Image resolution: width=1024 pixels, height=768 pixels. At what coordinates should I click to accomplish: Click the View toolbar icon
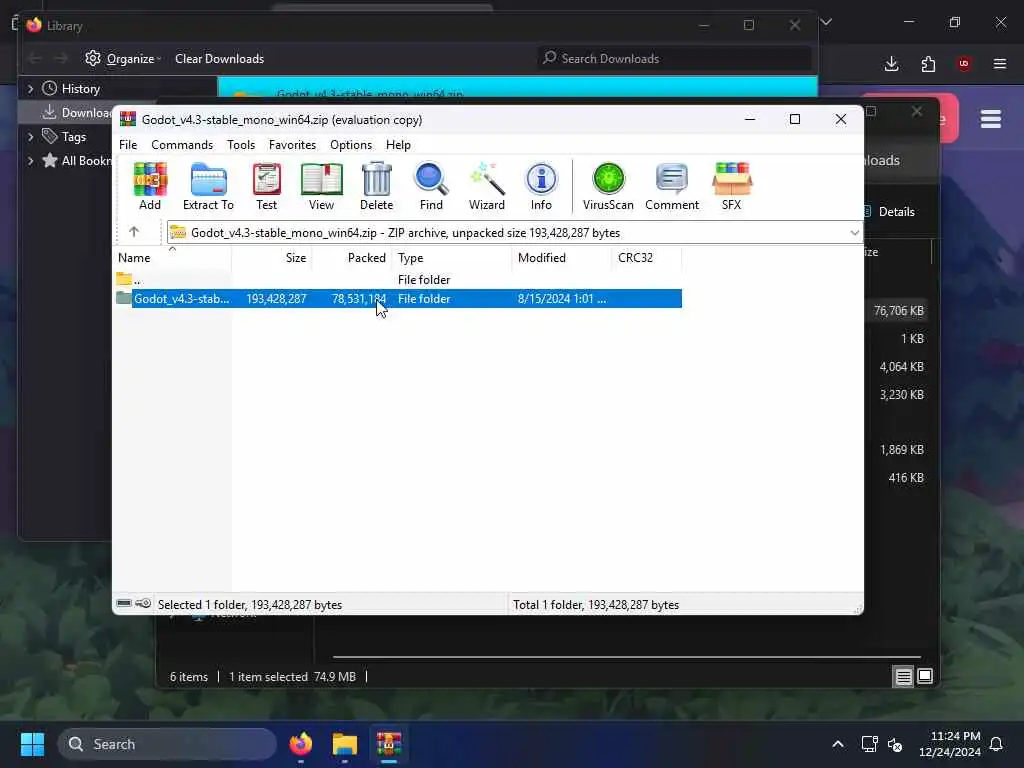tap(321, 186)
